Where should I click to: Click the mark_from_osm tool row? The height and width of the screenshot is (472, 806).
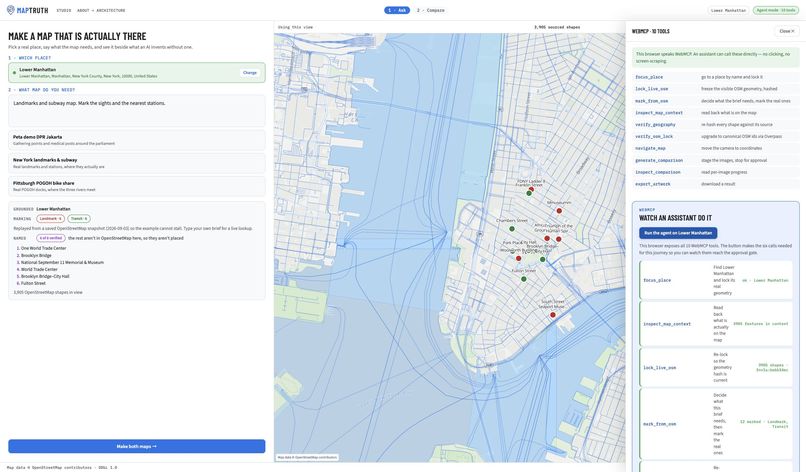(716, 101)
